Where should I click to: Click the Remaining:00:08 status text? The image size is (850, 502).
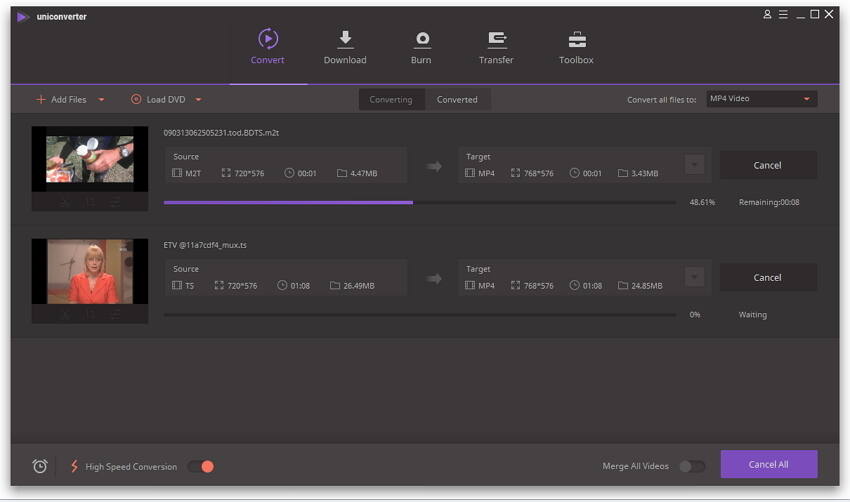(769, 202)
